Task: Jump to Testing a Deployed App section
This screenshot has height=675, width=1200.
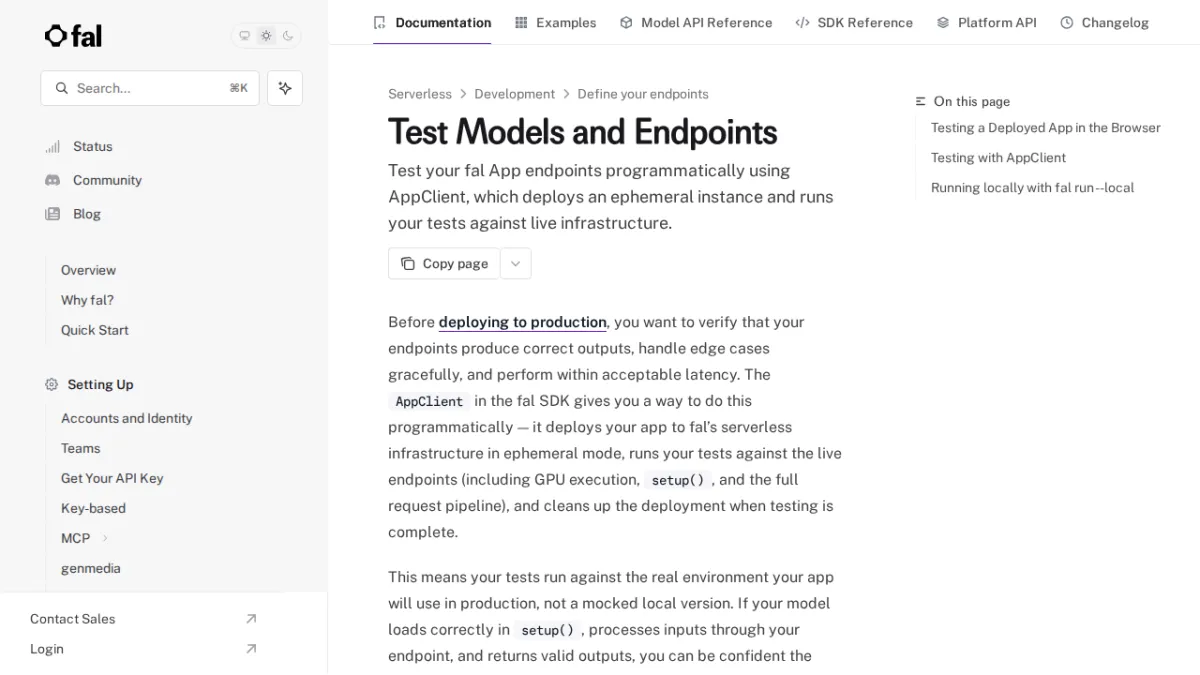Action: (x=1046, y=128)
